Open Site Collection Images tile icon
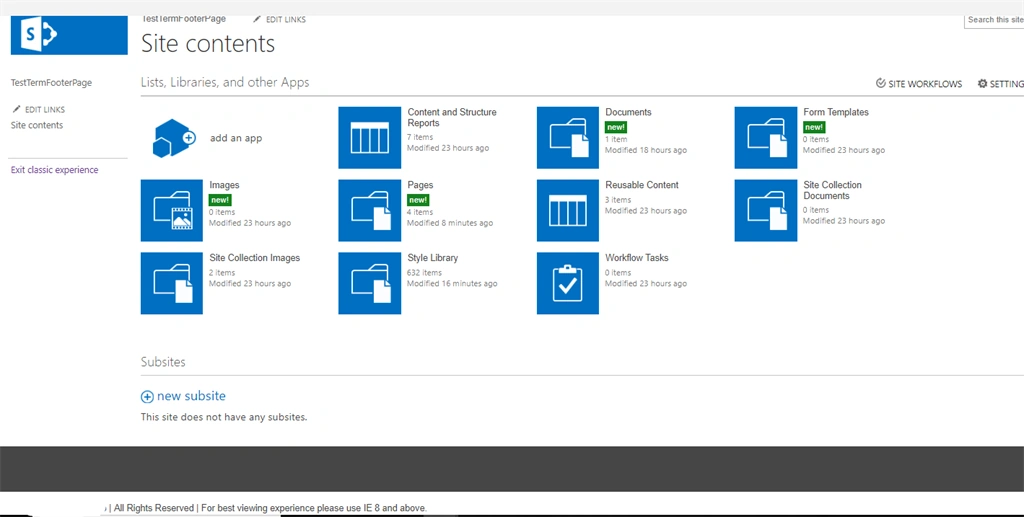Screen dimensions: 1024x517 coord(172,283)
